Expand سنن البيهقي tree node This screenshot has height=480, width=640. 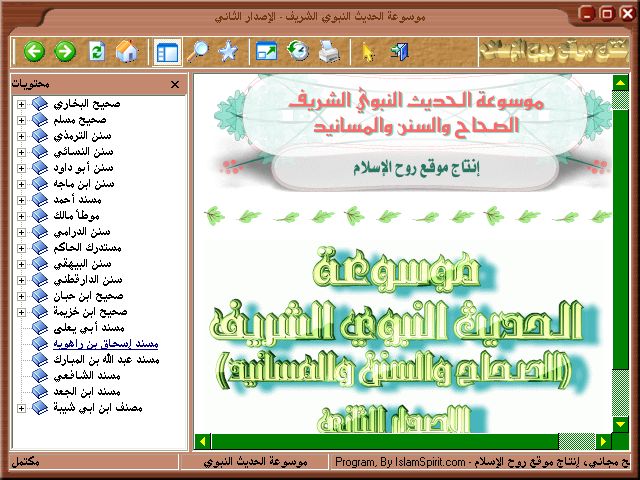click(21, 264)
